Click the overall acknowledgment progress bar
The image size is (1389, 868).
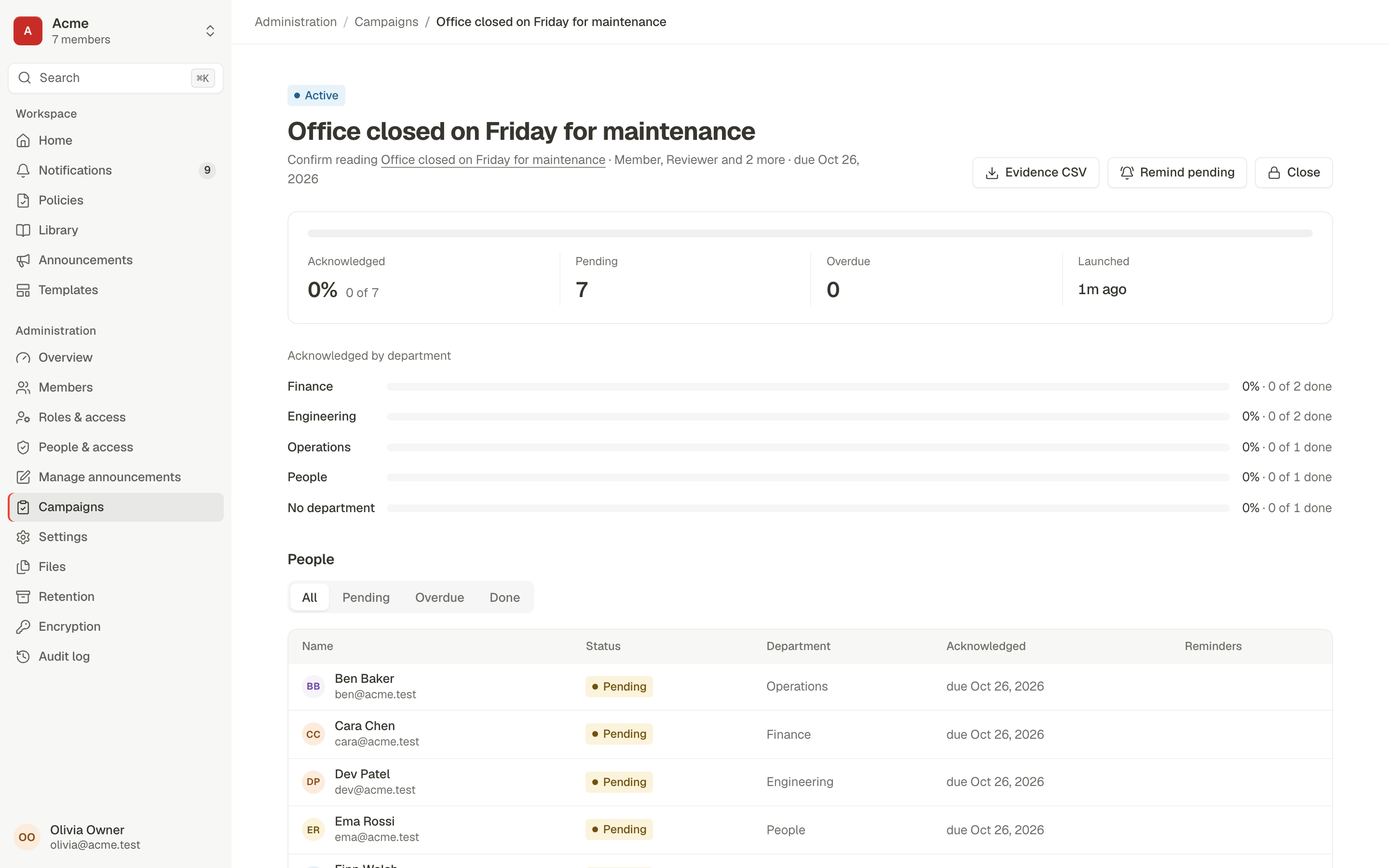tap(810, 233)
